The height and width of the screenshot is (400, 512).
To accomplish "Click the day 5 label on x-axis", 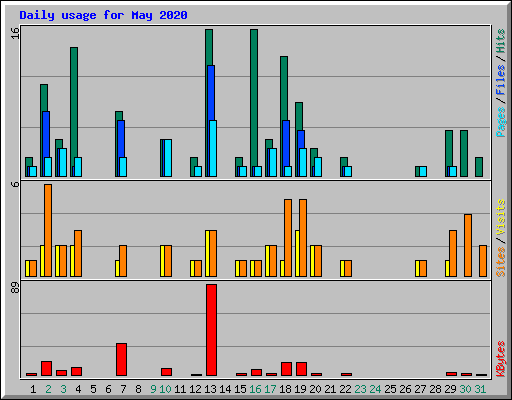I will pos(93,389).
